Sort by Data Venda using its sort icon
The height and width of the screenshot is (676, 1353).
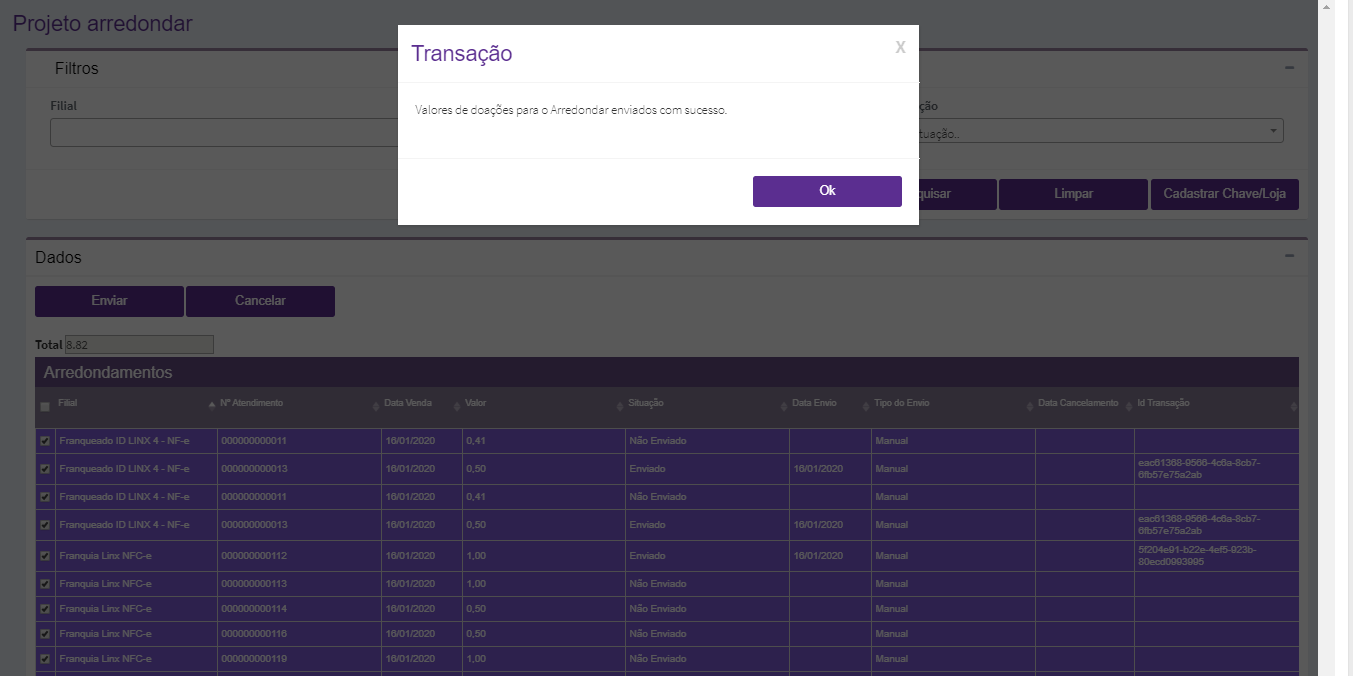[456, 407]
